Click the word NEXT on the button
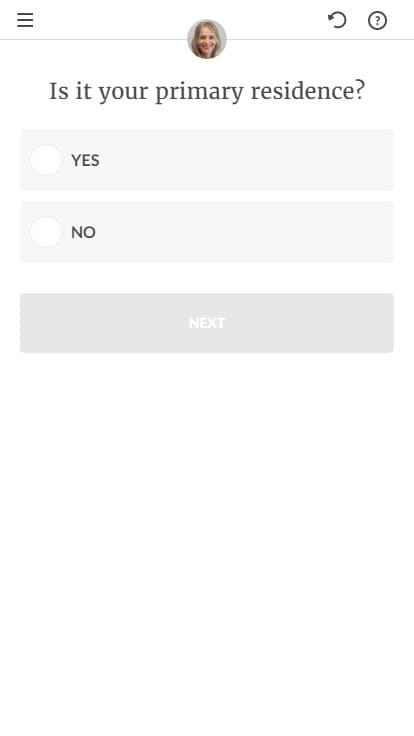The image size is (414, 736). click(207, 323)
